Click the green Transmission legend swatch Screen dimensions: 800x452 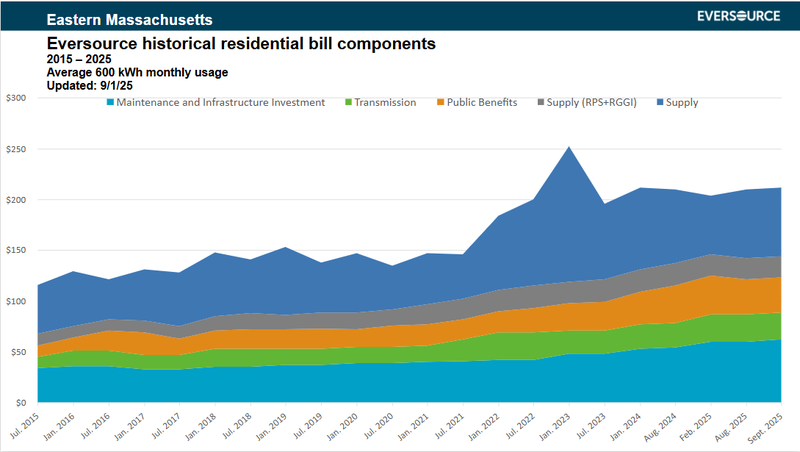(x=348, y=102)
